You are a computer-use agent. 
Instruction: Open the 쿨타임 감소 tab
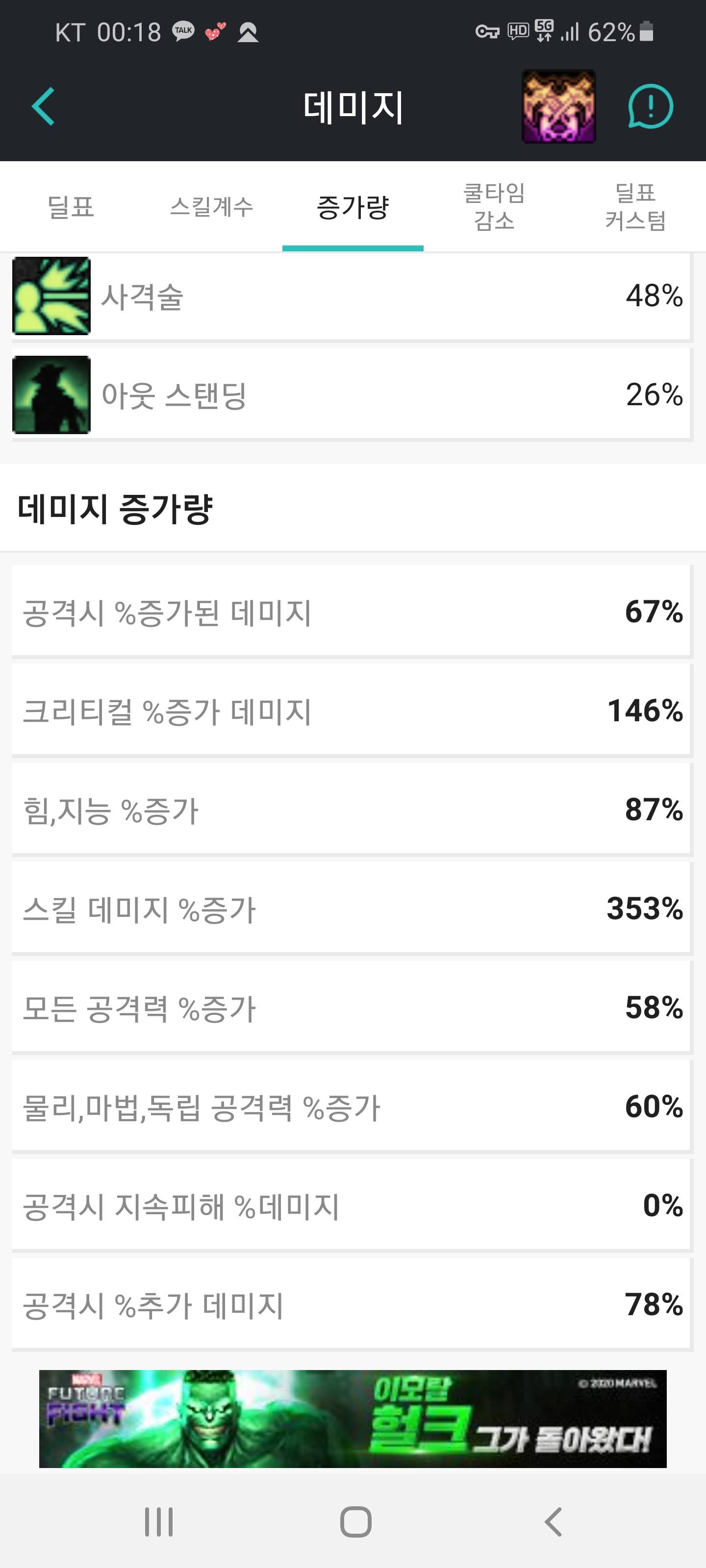coord(494,207)
